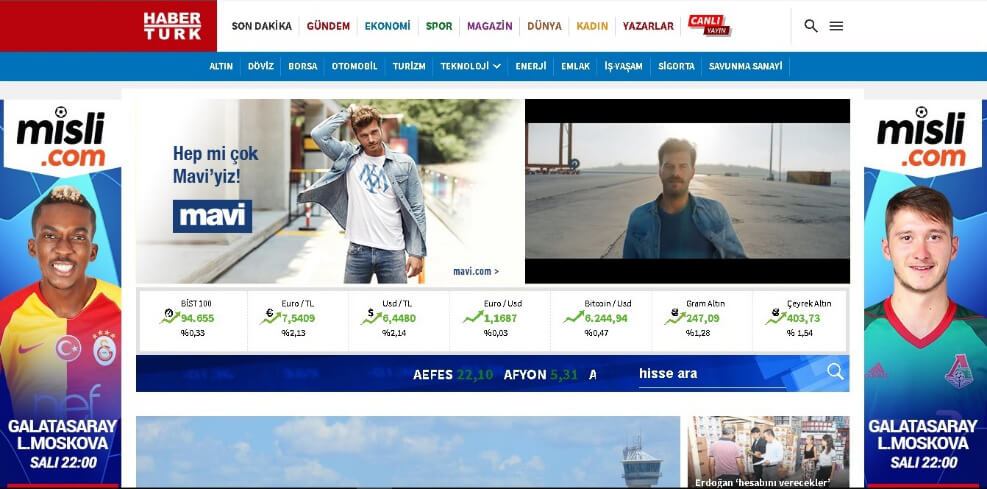Open the search magnifier in header
Viewport: 987px width, 489px height.
pyautogui.click(x=810, y=26)
